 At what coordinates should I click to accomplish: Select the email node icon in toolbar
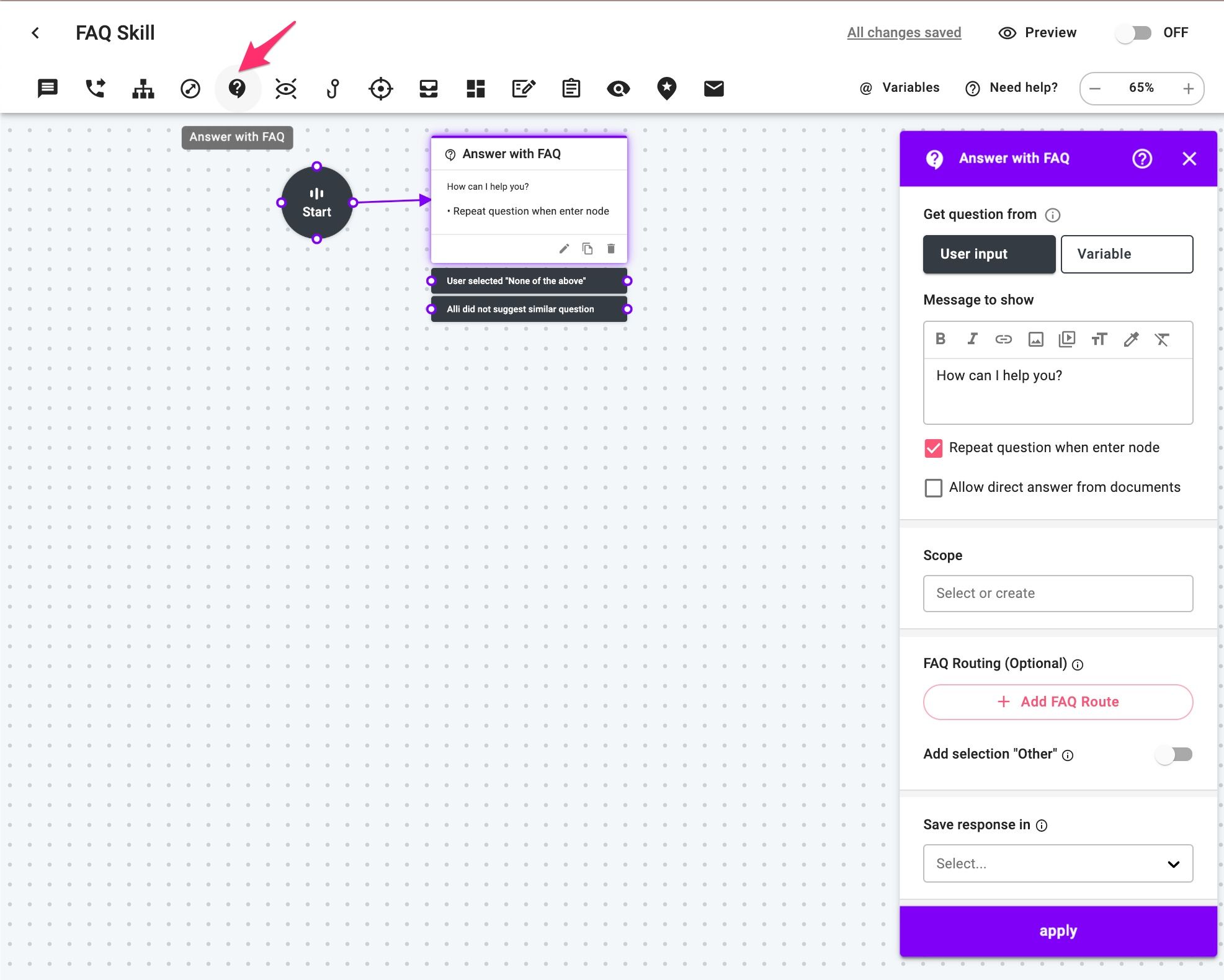713,88
